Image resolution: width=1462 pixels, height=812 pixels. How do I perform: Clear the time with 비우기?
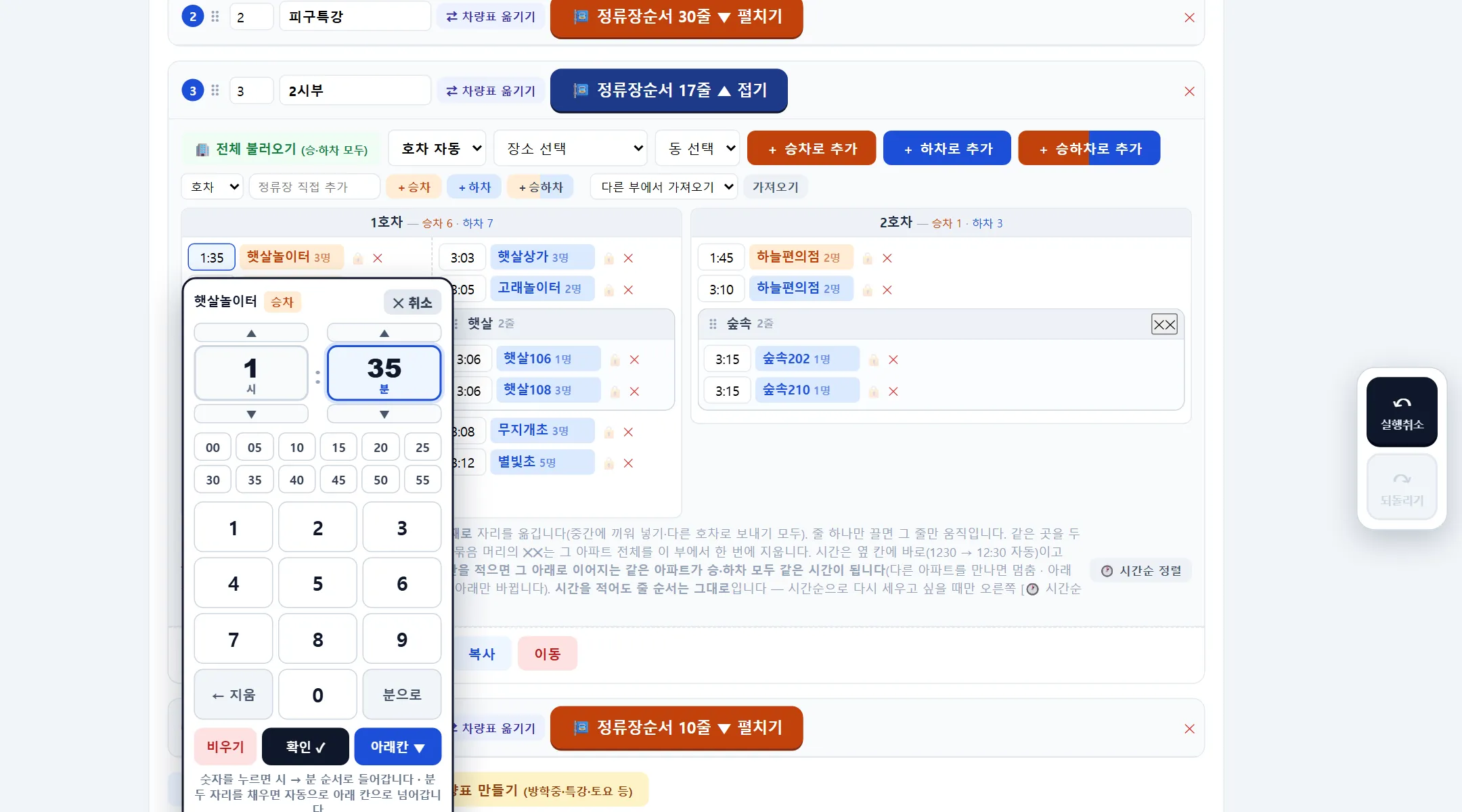(225, 746)
